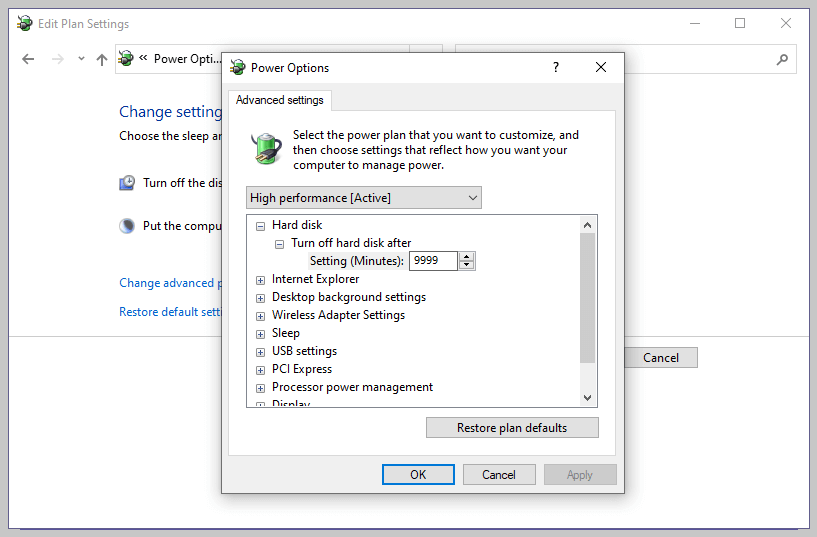817x537 pixels.
Task: Click the up arrow navigation button
Action: coord(102,59)
